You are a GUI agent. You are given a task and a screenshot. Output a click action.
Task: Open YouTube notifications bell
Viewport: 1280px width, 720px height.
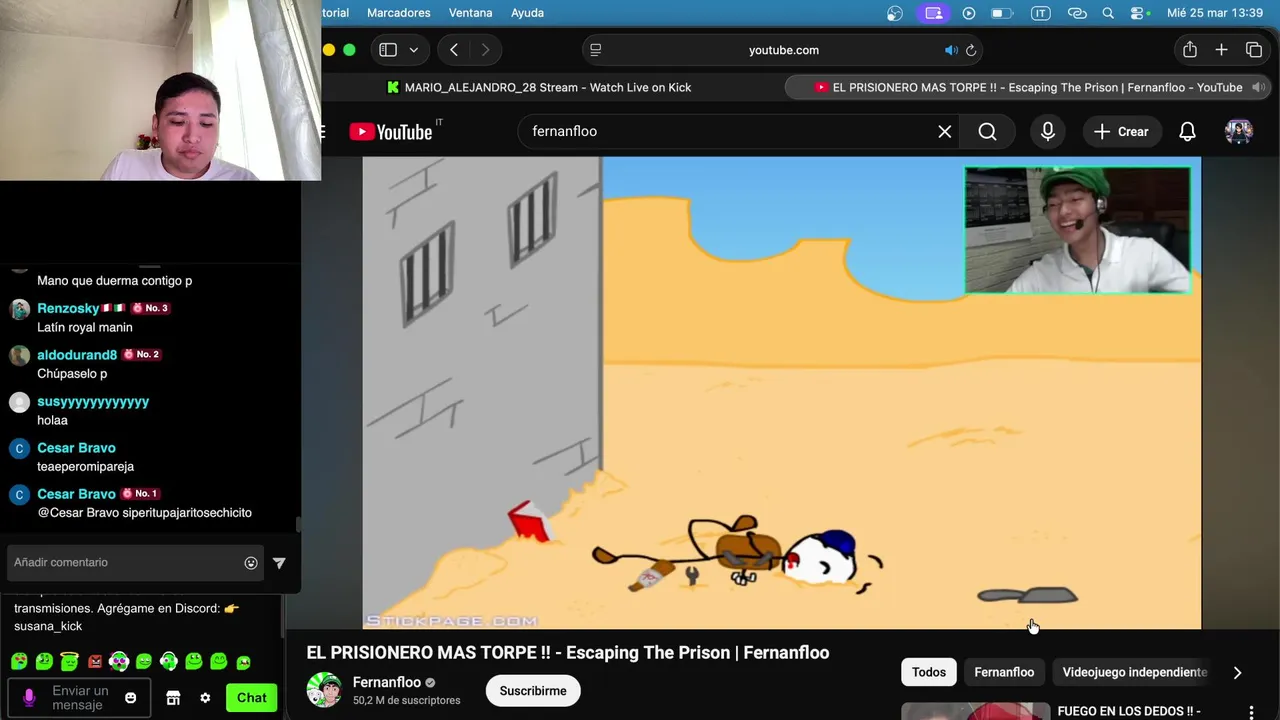(x=1187, y=131)
